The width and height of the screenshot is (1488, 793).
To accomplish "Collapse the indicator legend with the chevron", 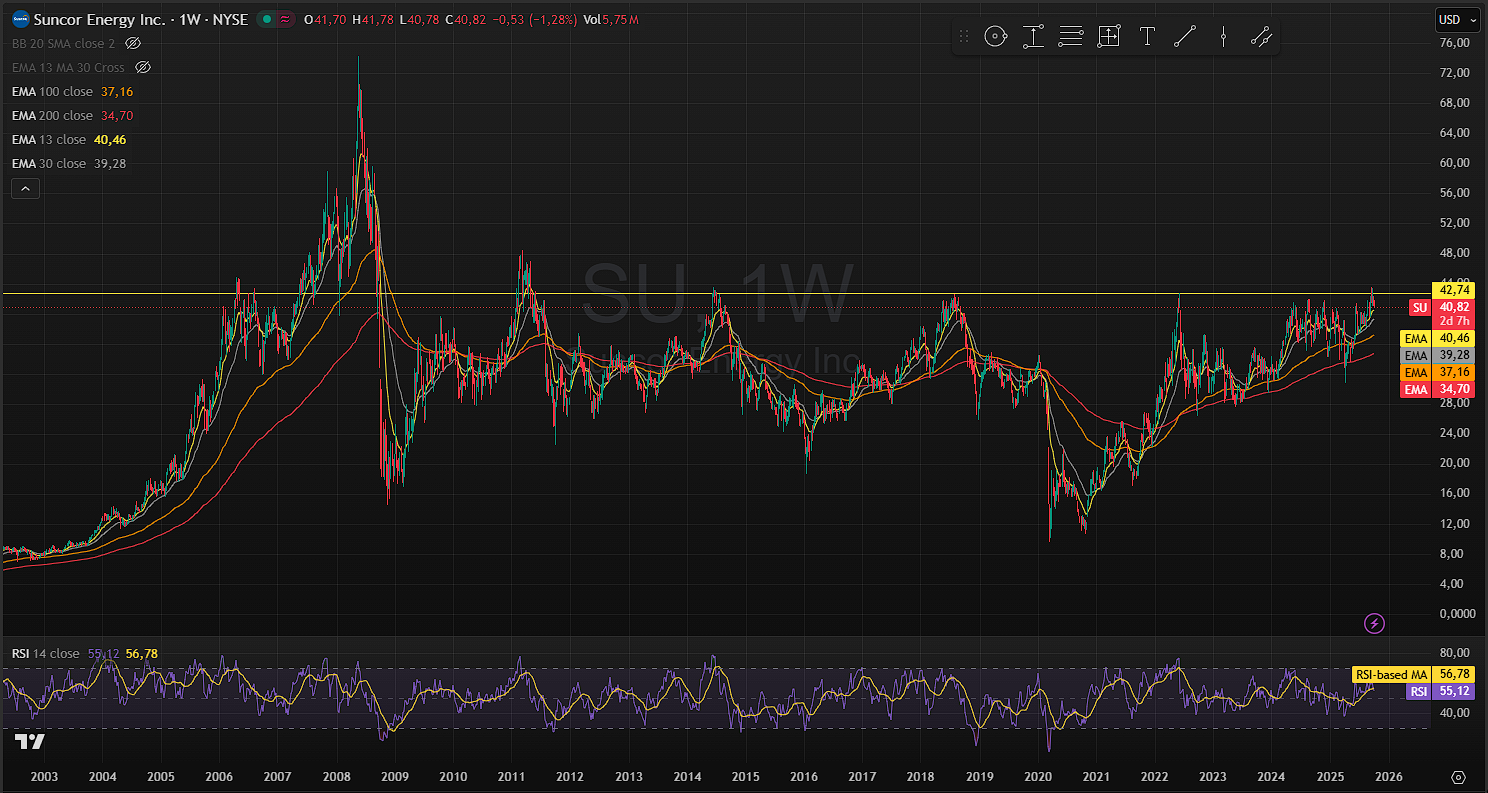I will click(25, 188).
